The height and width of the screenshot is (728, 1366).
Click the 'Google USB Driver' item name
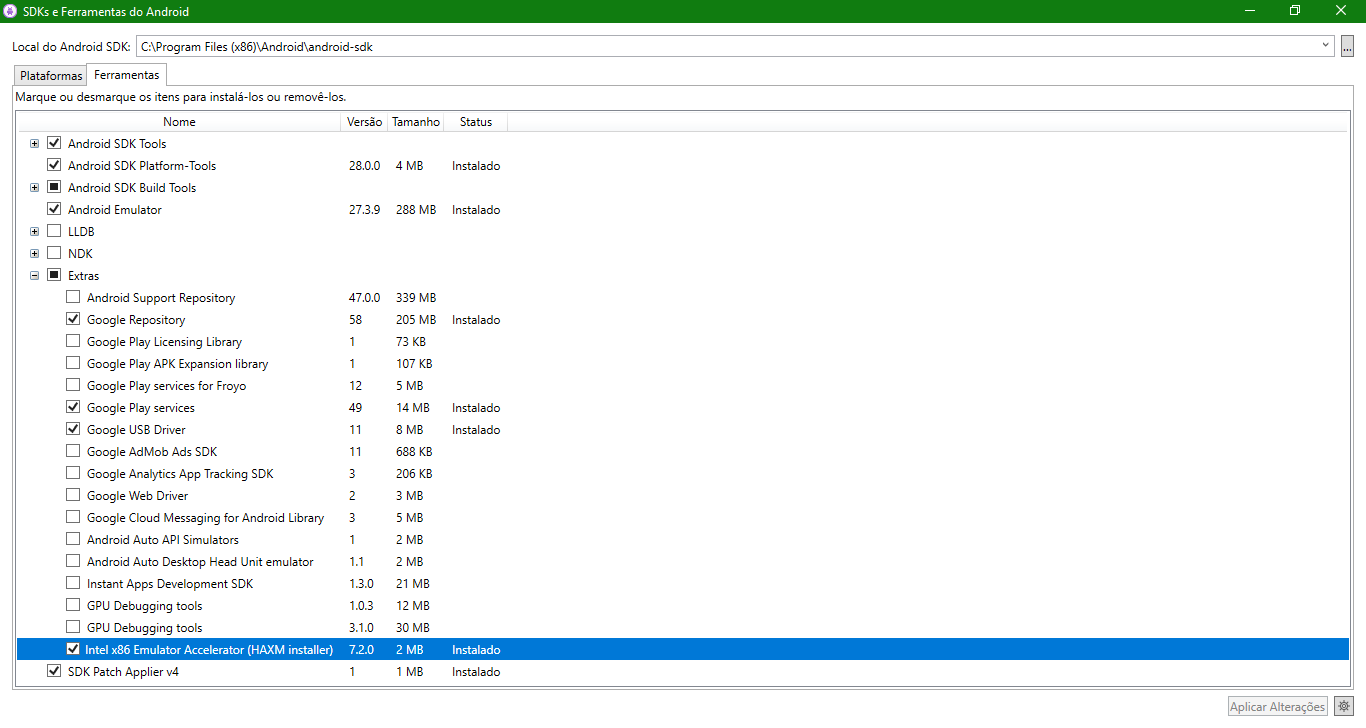click(x=136, y=430)
